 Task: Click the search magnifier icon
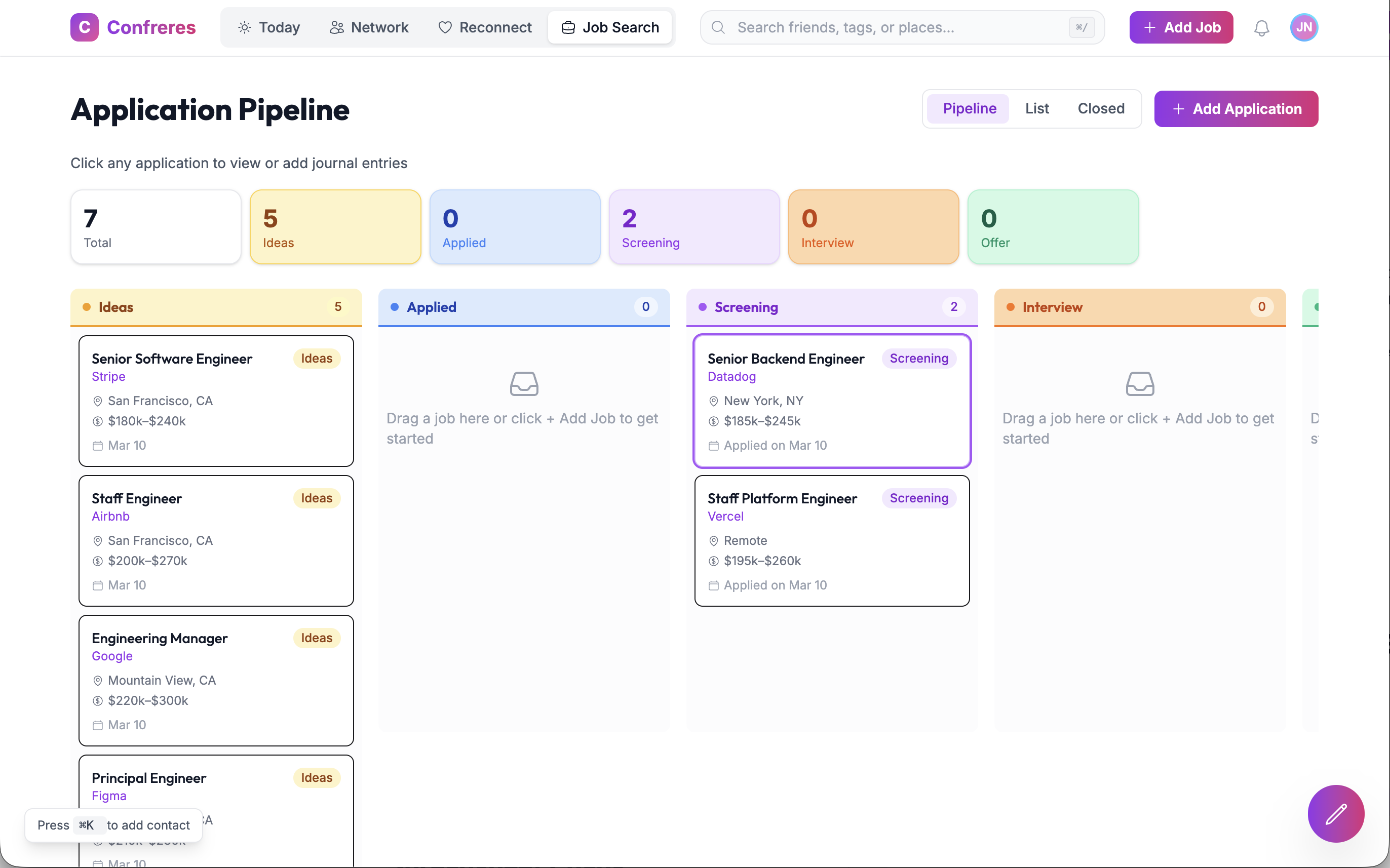point(718,27)
